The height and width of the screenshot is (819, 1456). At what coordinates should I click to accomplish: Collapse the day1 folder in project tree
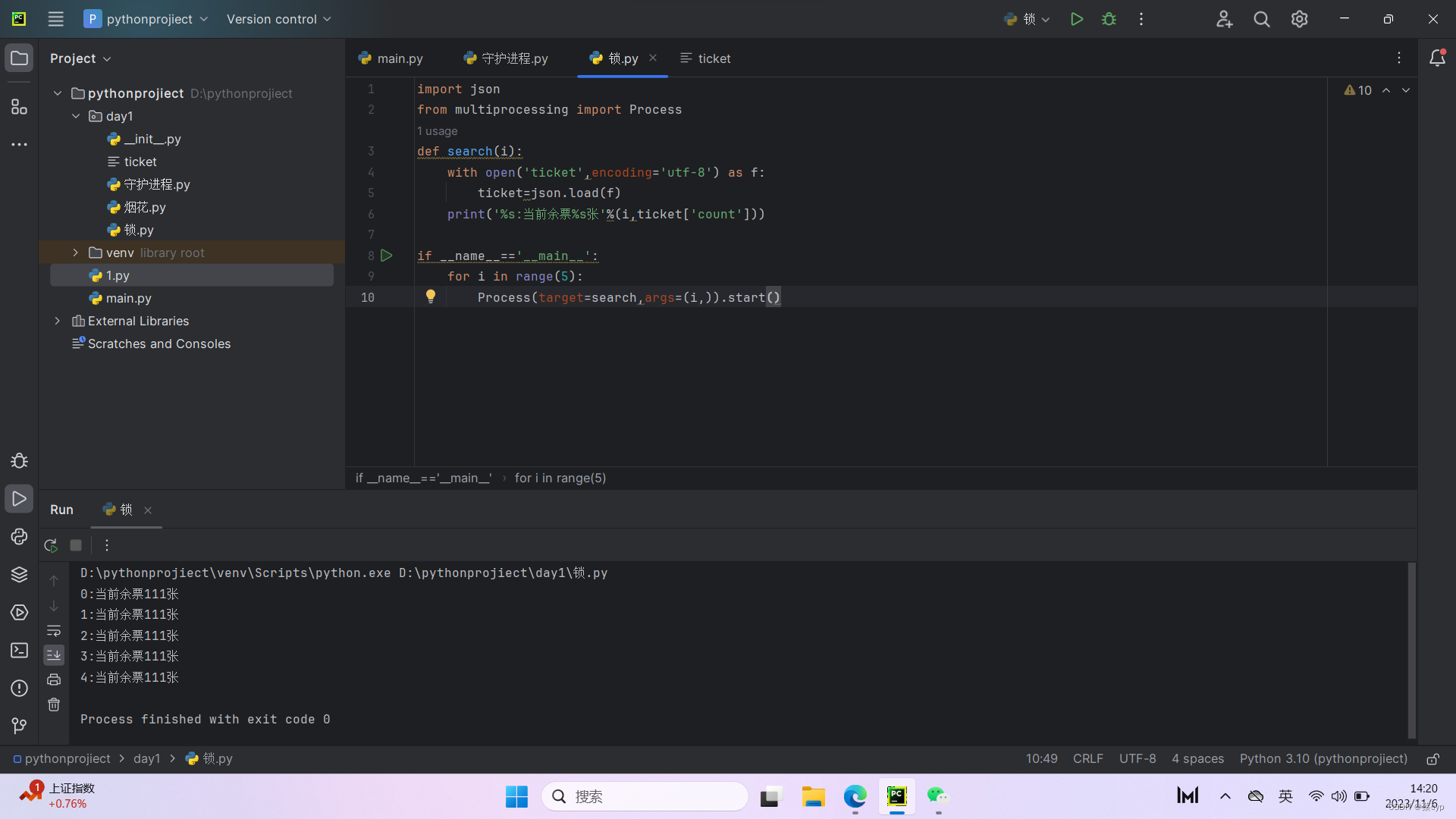(x=75, y=116)
